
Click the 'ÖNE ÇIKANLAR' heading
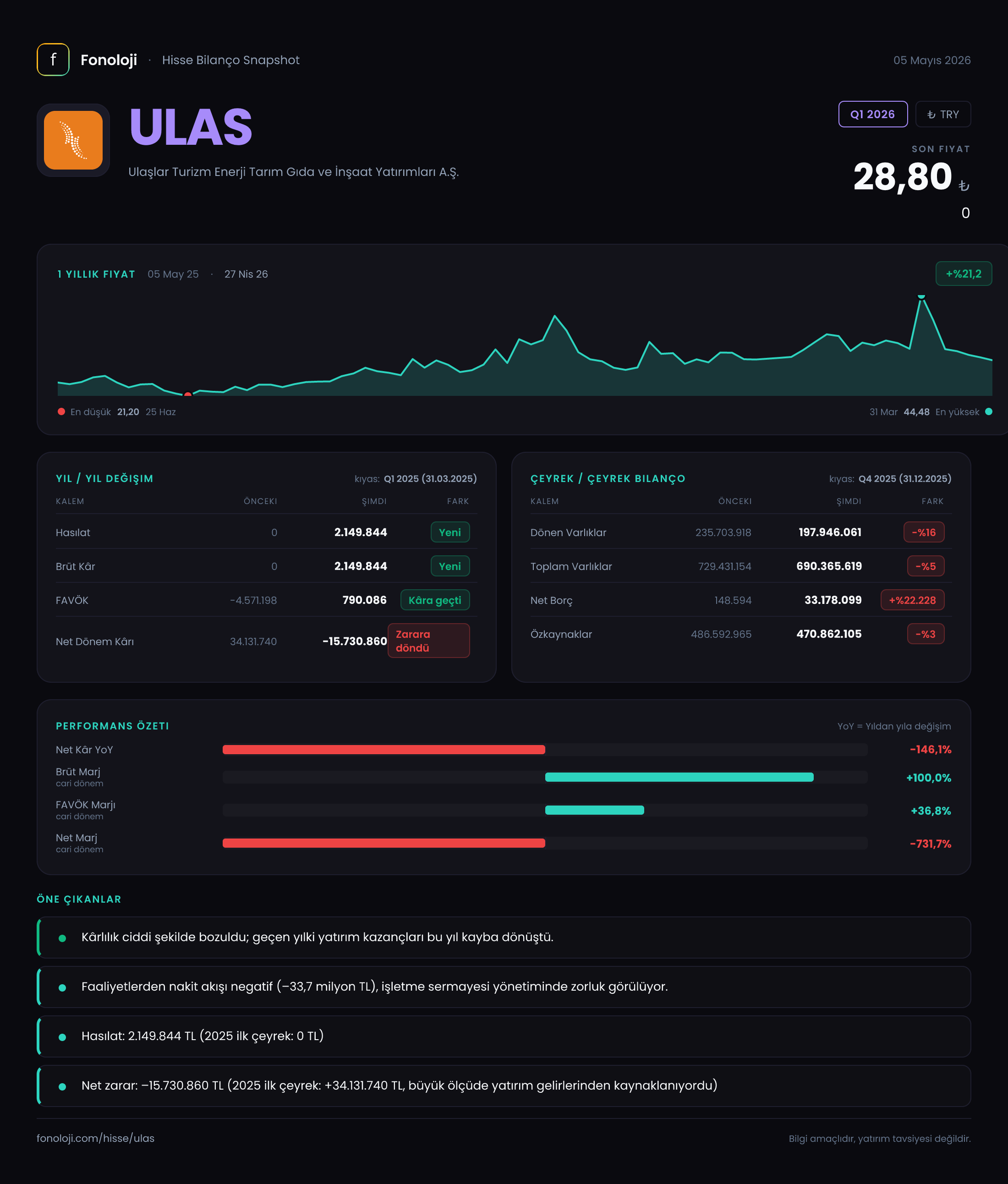tap(79, 899)
